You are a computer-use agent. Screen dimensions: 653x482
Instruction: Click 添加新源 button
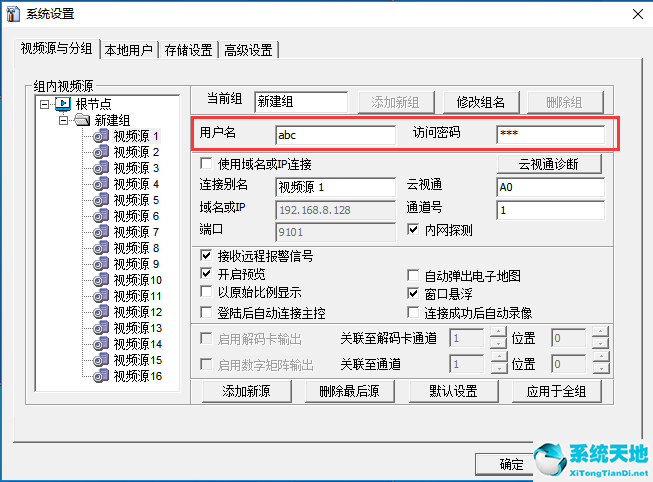tap(247, 391)
